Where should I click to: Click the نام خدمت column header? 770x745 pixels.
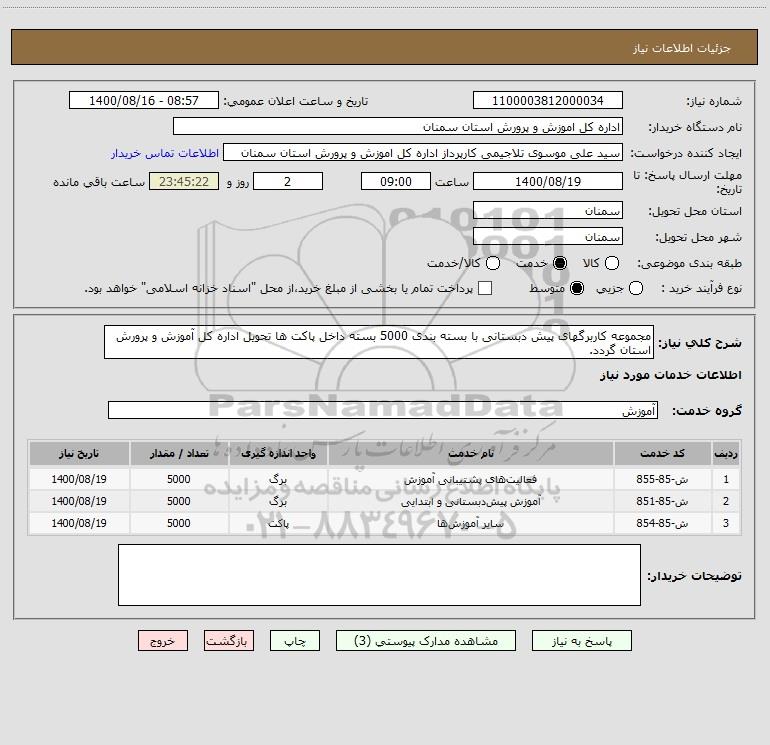point(470,453)
